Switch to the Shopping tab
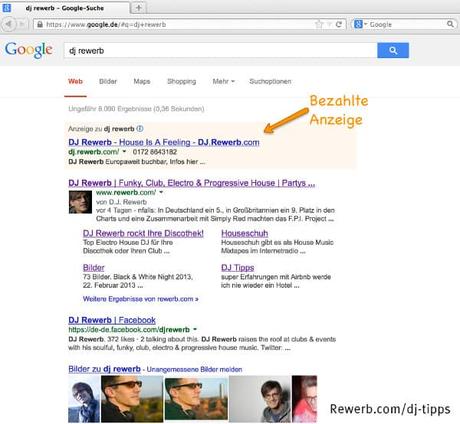 click(x=181, y=81)
